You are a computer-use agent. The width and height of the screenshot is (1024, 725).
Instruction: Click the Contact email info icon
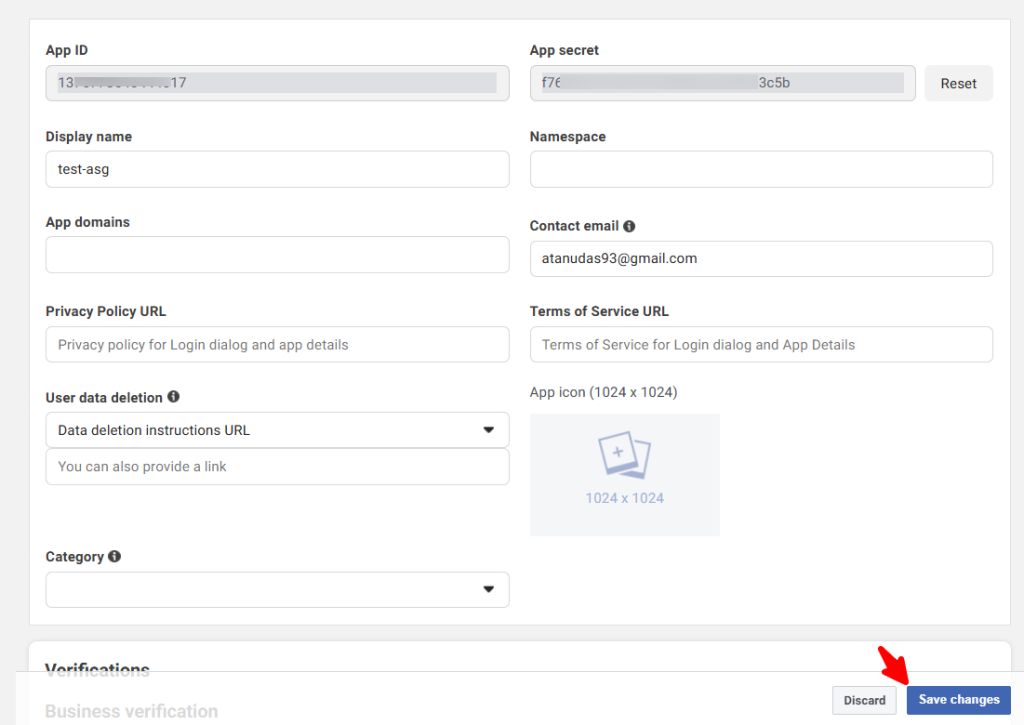click(x=630, y=226)
